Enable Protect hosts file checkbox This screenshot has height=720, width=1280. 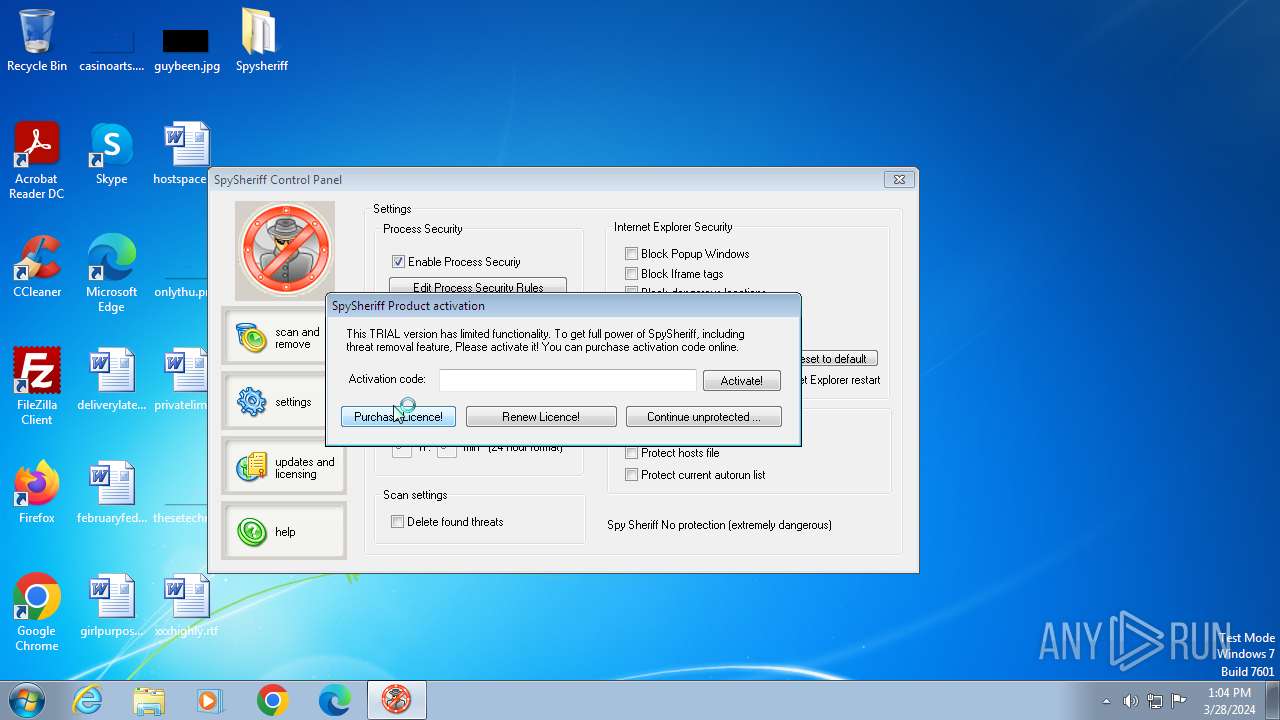coord(631,453)
